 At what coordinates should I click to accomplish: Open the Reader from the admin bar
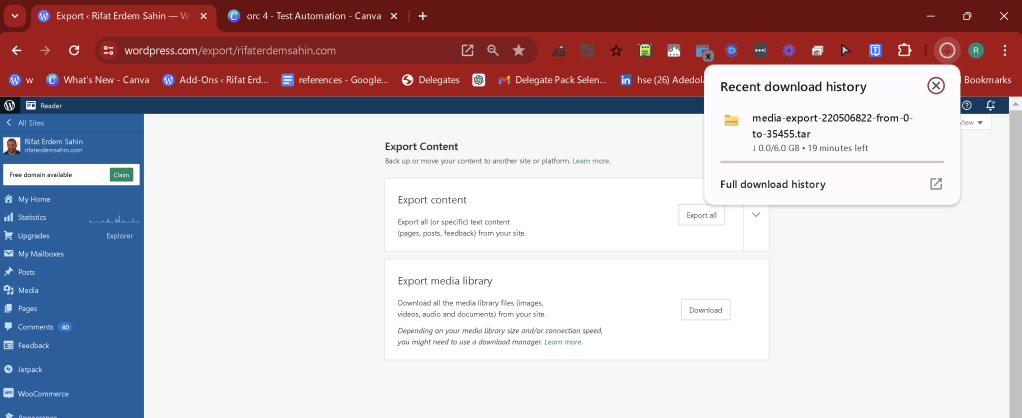(44, 105)
